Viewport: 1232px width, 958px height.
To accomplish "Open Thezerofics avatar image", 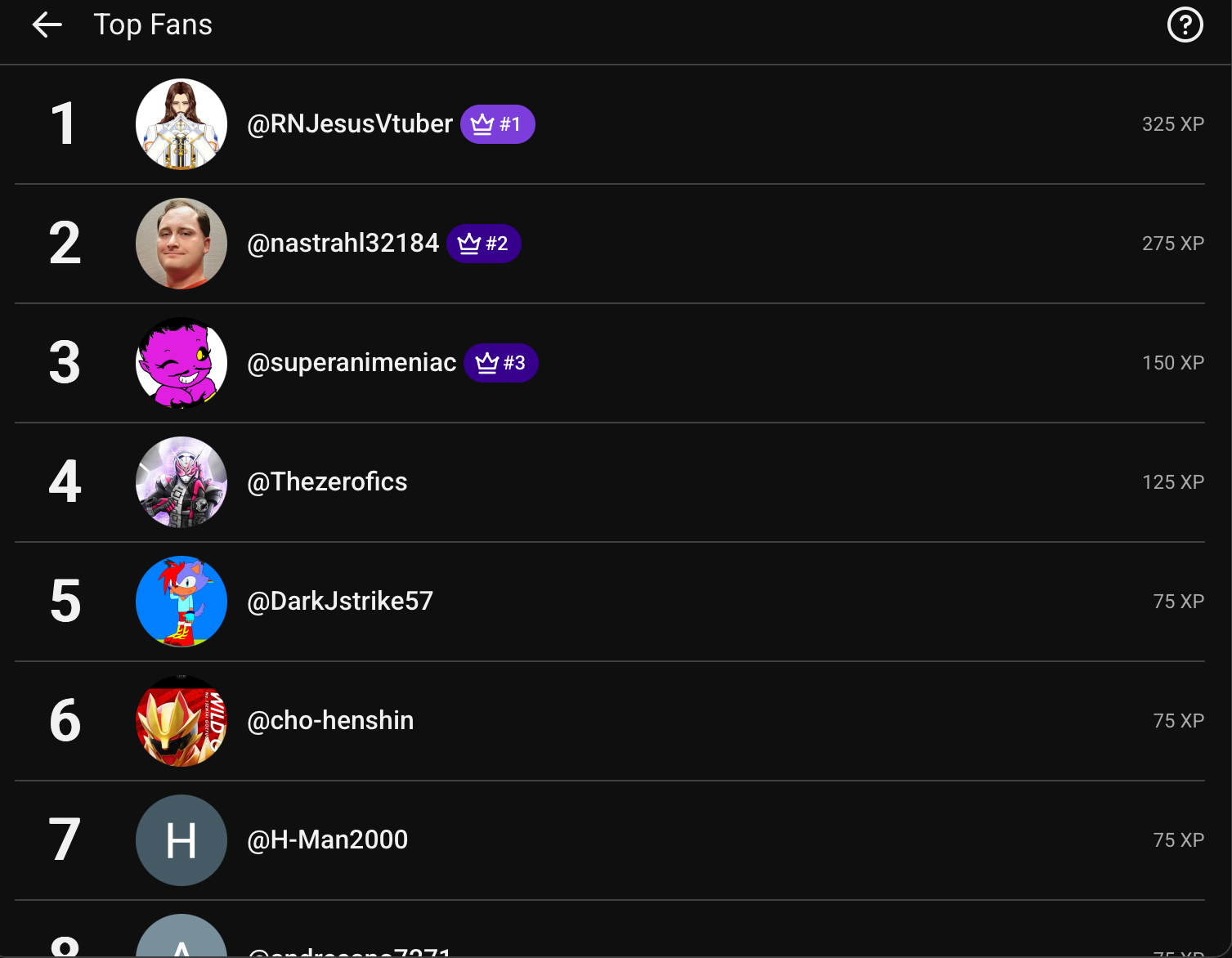I will tap(181, 482).
